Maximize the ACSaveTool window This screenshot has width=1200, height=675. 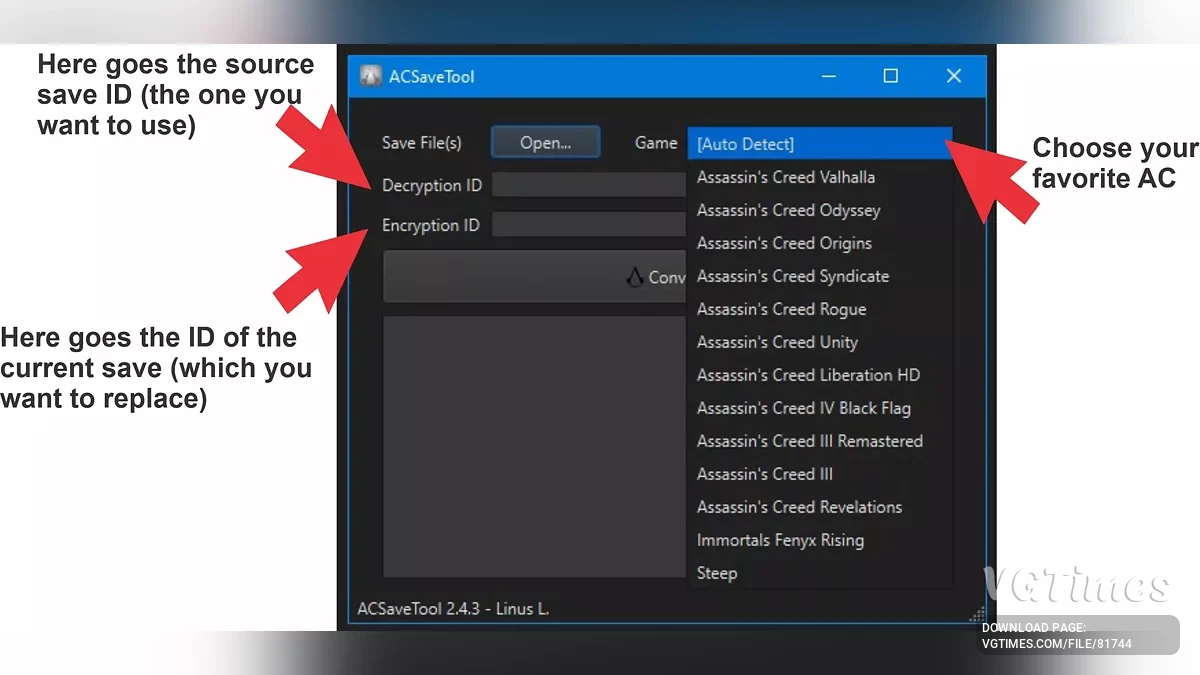pos(890,76)
